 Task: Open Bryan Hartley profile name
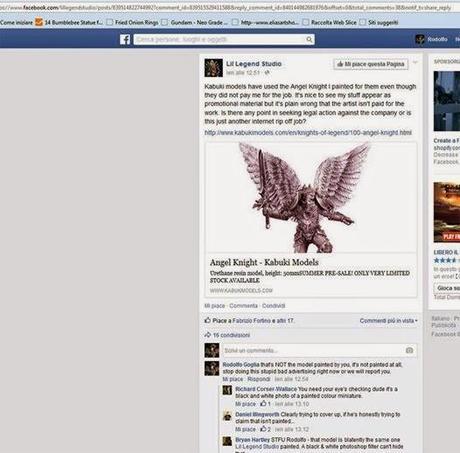pyautogui.click(x=252, y=440)
